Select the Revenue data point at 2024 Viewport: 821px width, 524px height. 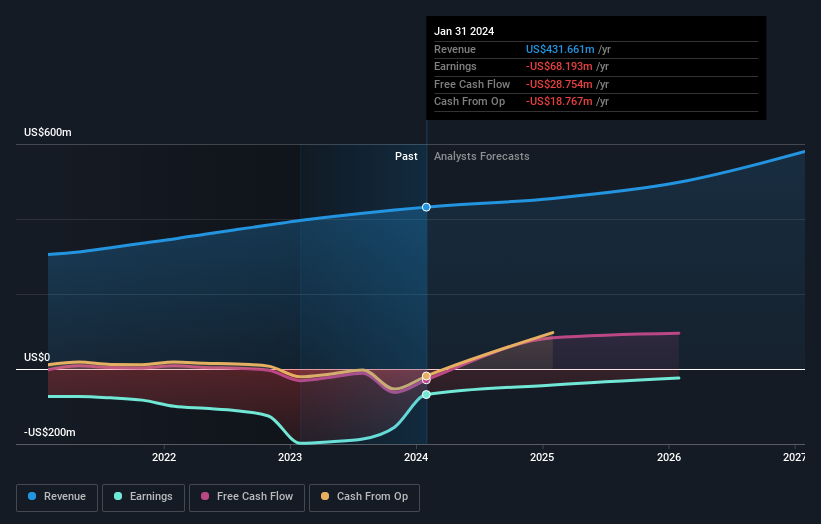426,207
